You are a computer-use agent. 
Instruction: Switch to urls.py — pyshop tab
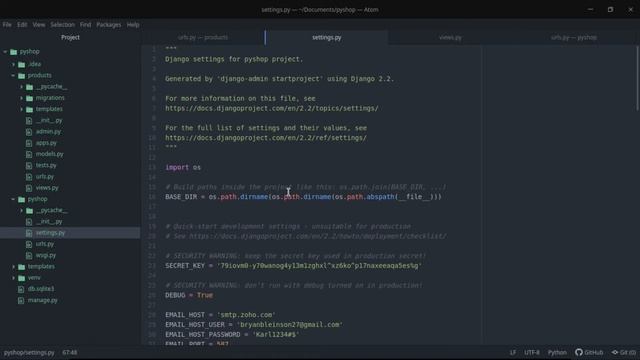tap(573, 38)
